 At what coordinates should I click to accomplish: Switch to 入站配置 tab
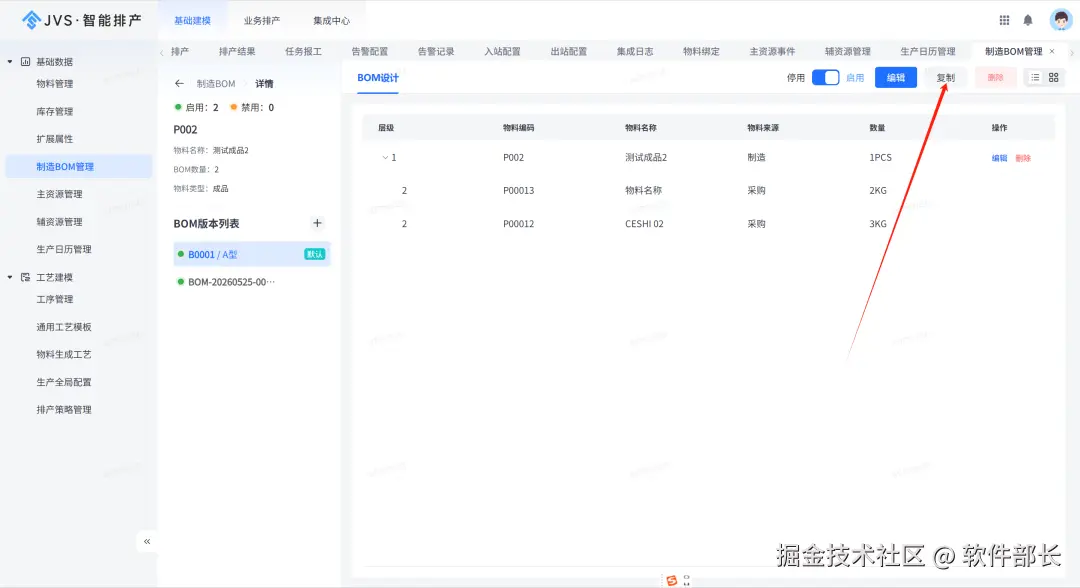tap(502, 52)
